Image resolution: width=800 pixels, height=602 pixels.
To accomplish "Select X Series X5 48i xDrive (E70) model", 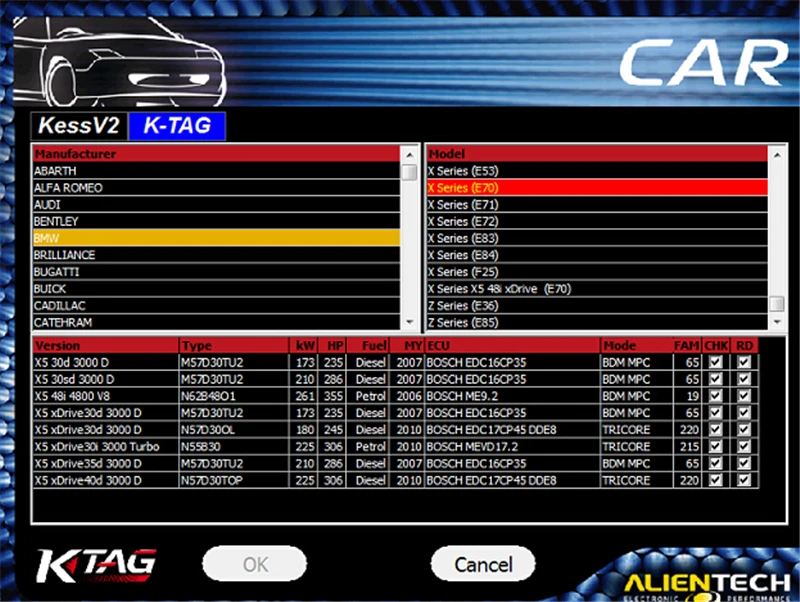I will pos(597,288).
